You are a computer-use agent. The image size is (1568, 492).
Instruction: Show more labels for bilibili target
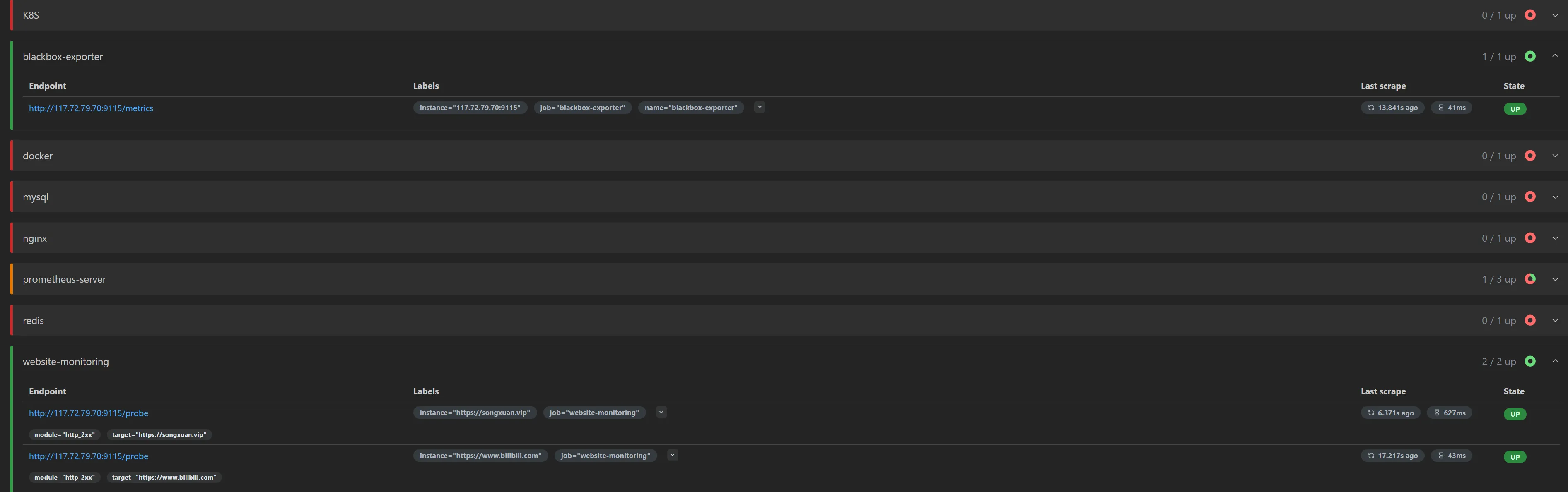(x=672, y=455)
